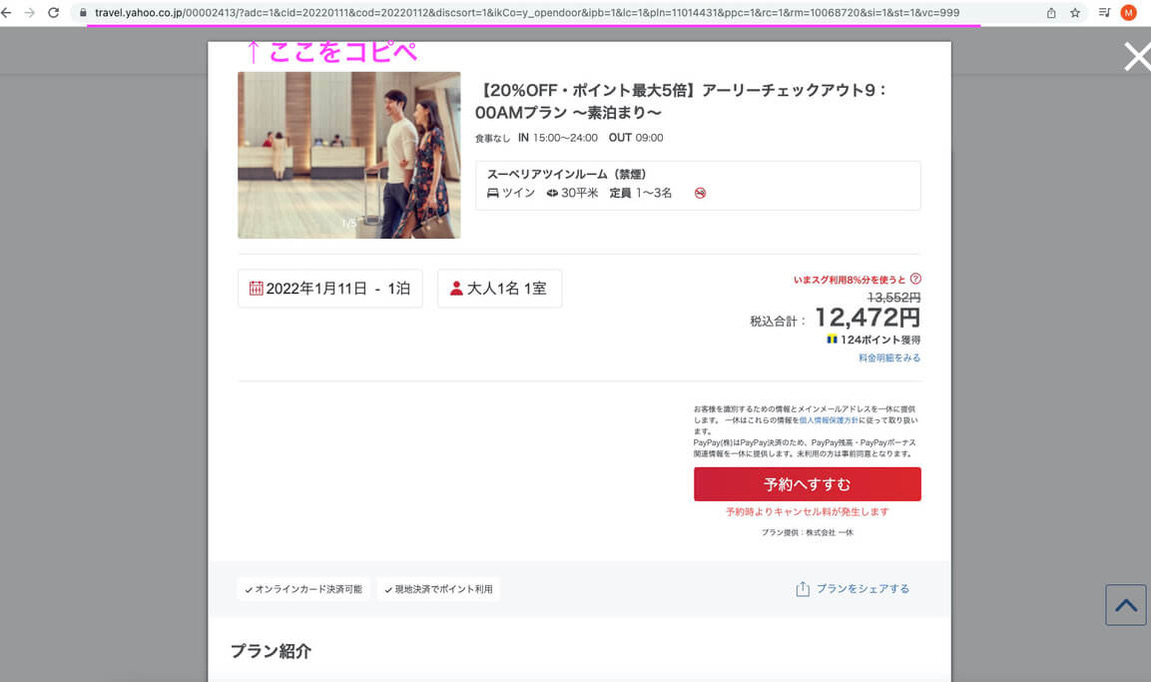Image resolution: width=1151 pixels, height=682 pixels.
Task: Click the person icon on the guest selector
Action: tap(459, 288)
